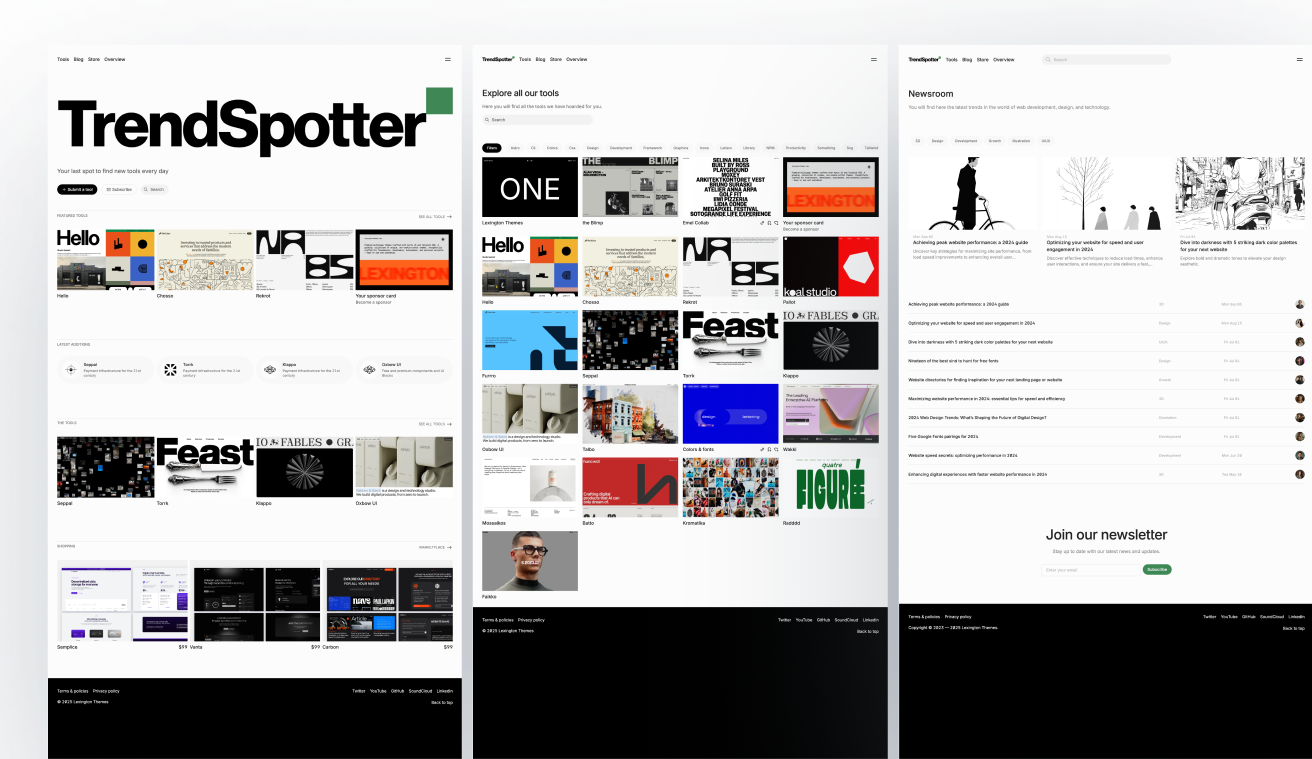Select the Illustration category pill in Newsroom

[1021, 141]
